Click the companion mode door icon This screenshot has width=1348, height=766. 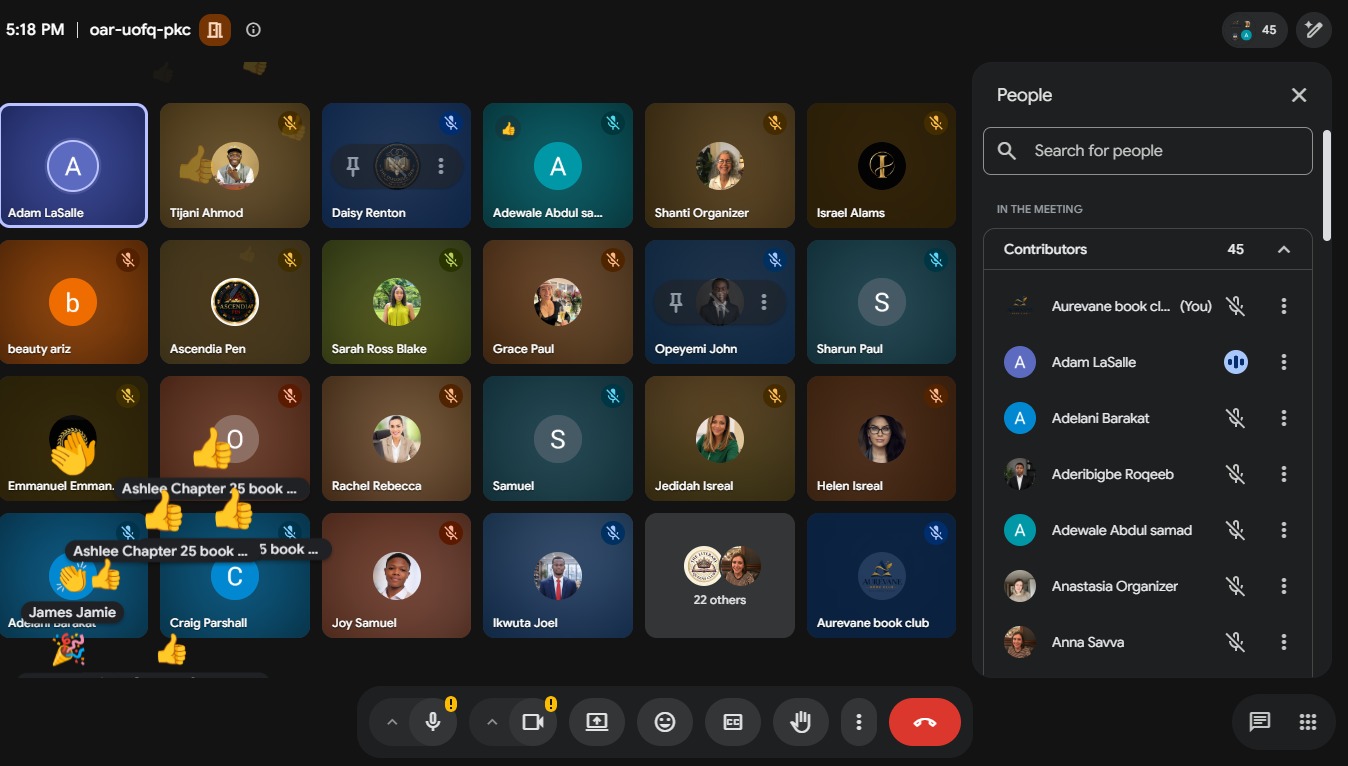pos(214,30)
